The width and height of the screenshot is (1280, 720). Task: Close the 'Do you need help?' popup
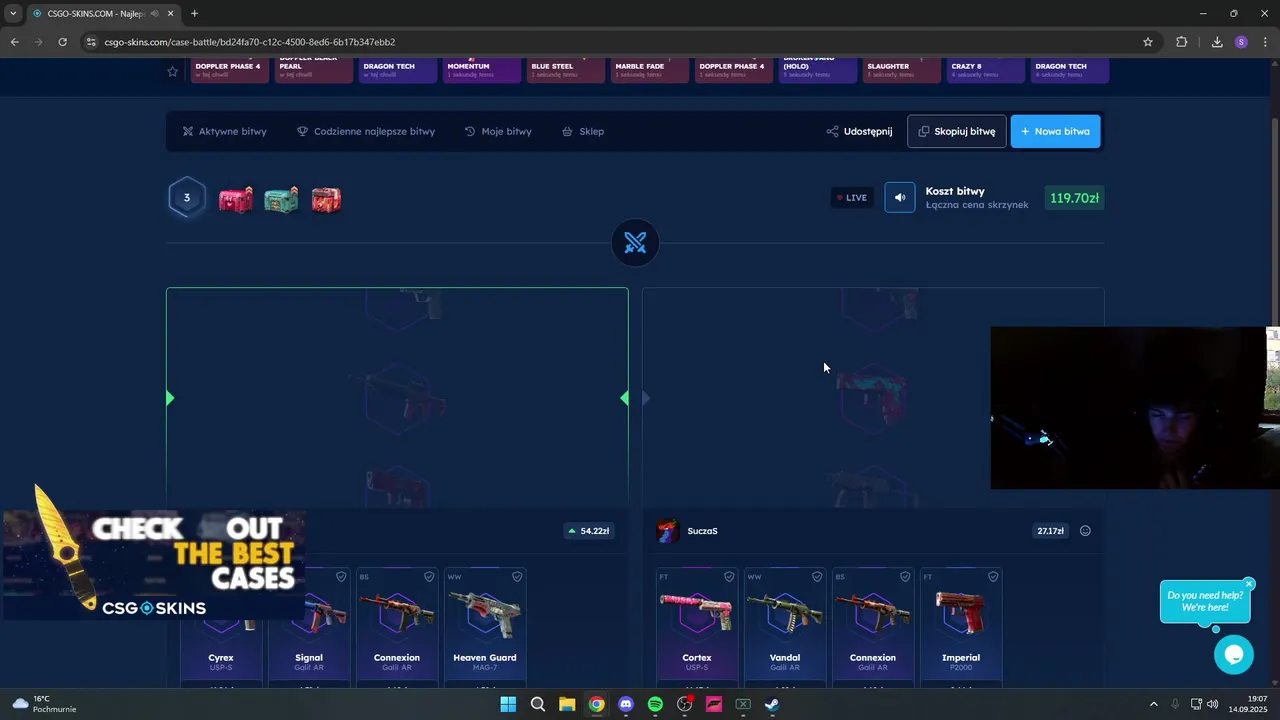coord(1249,584)
